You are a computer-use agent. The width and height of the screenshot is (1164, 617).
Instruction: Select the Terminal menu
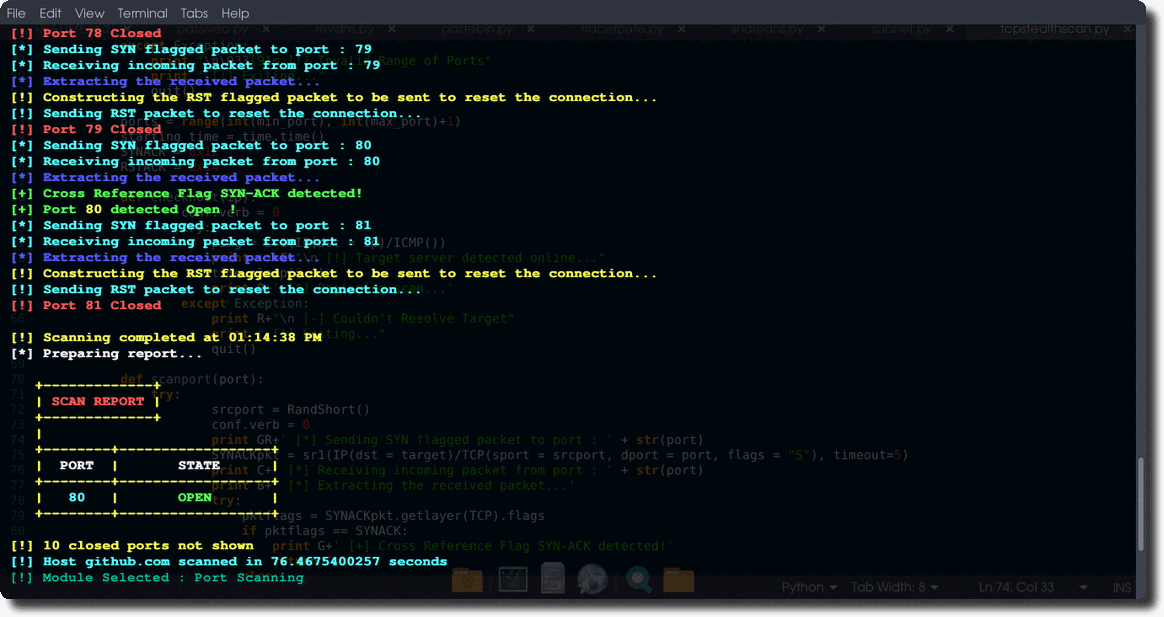tap(142, 13)
